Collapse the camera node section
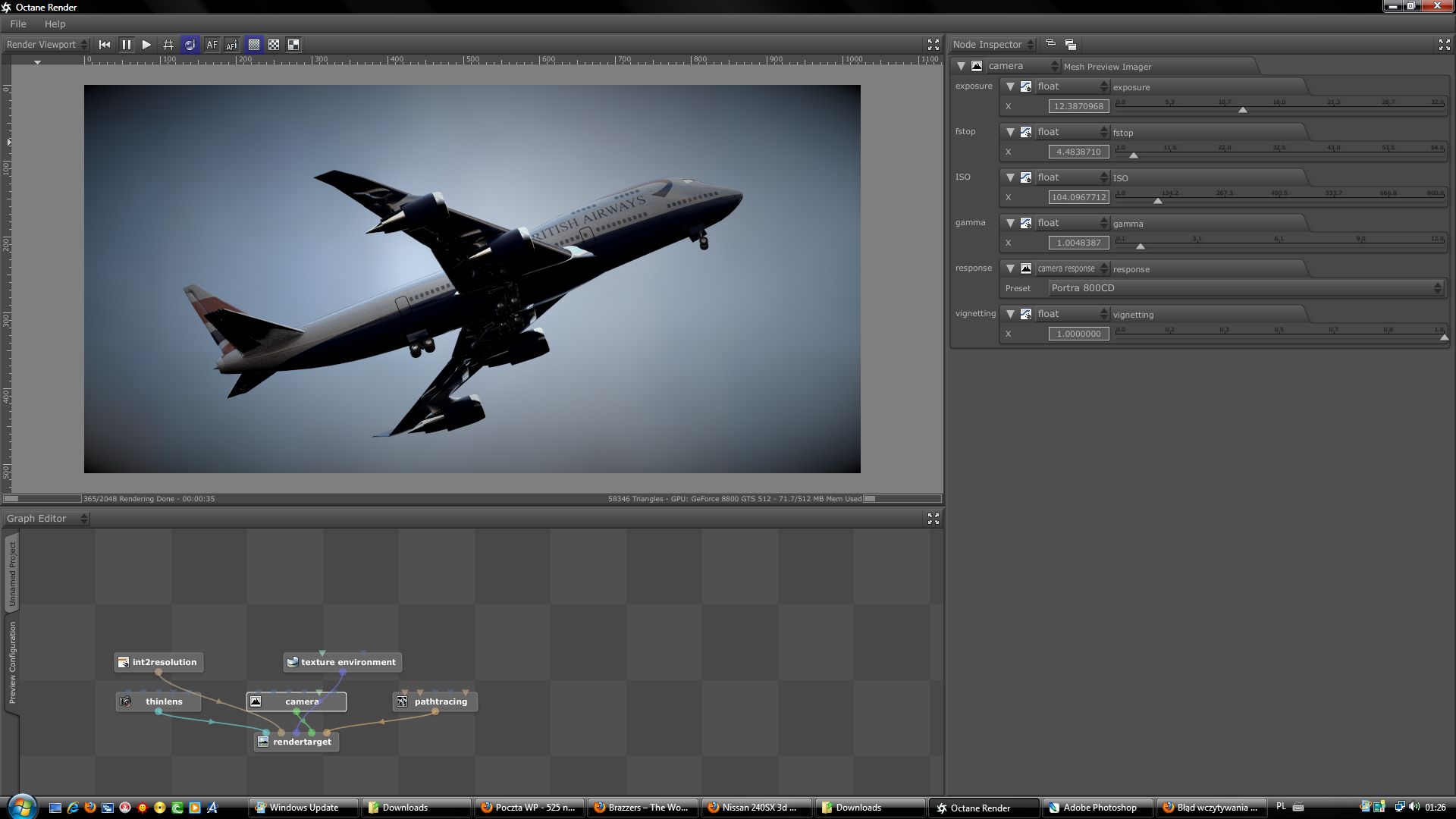This screenshot has width=1456, height=819. [961, 66]
